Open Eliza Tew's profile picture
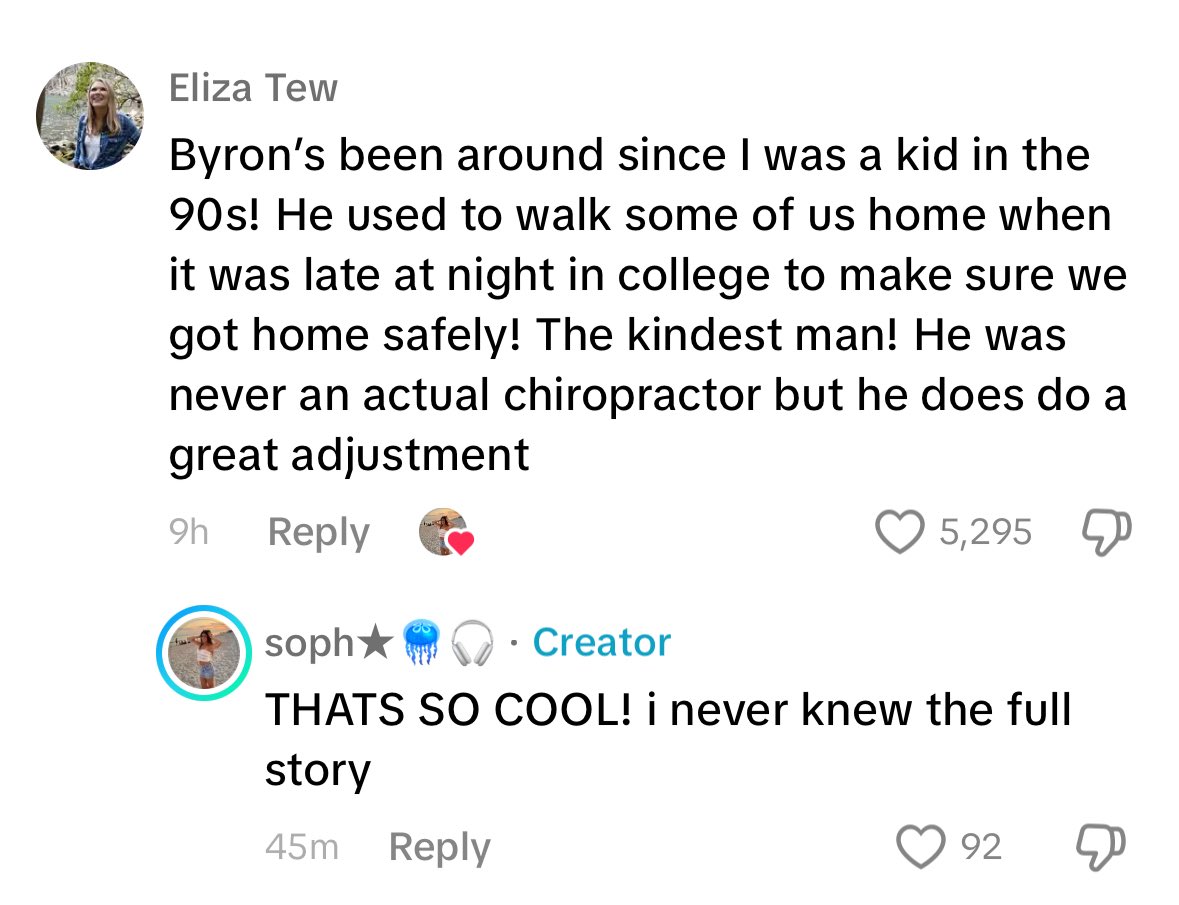This screenshot has height=905, width=1179. click(x=91, y=117)
